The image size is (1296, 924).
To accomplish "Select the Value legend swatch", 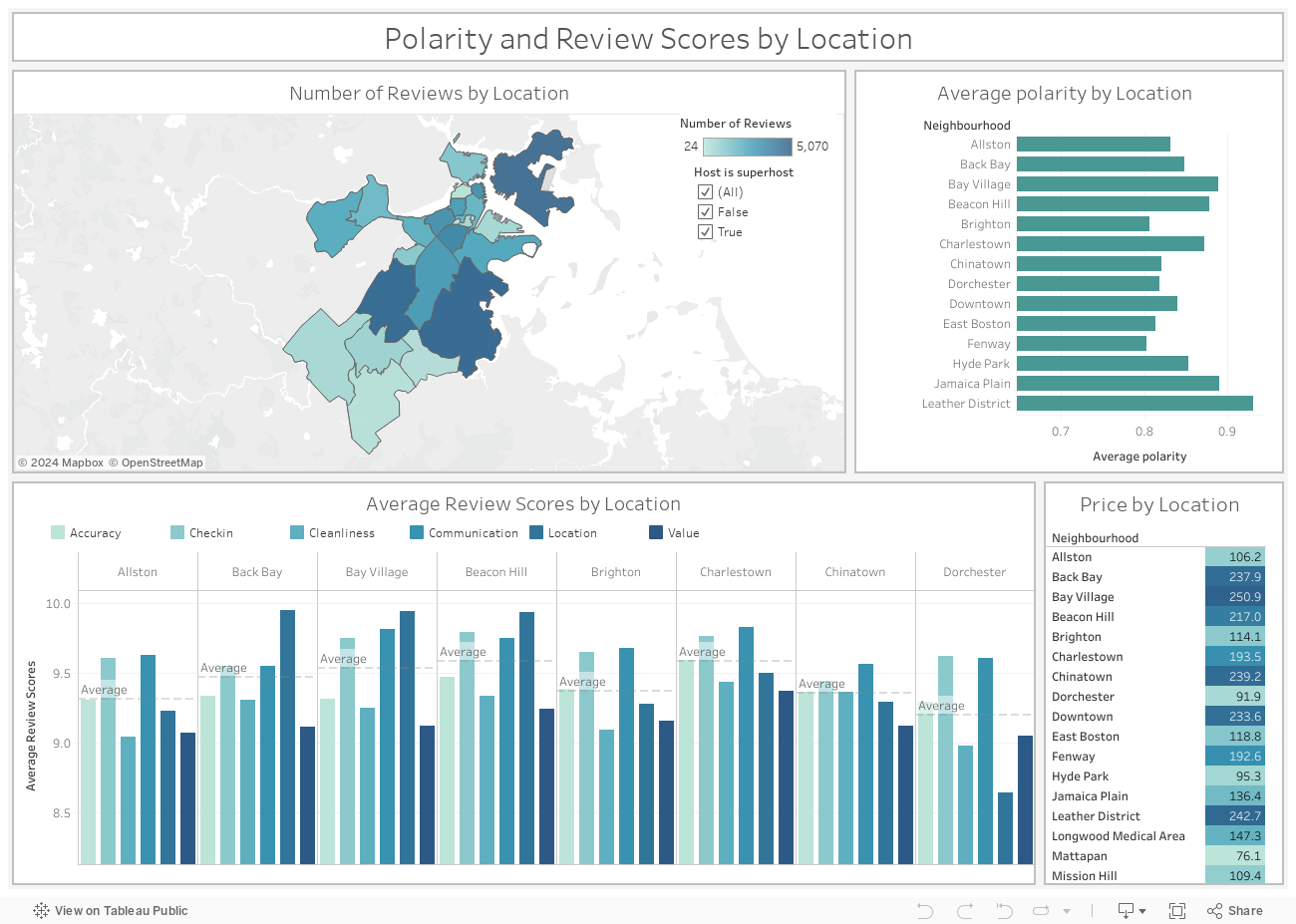I will (656, 532).
